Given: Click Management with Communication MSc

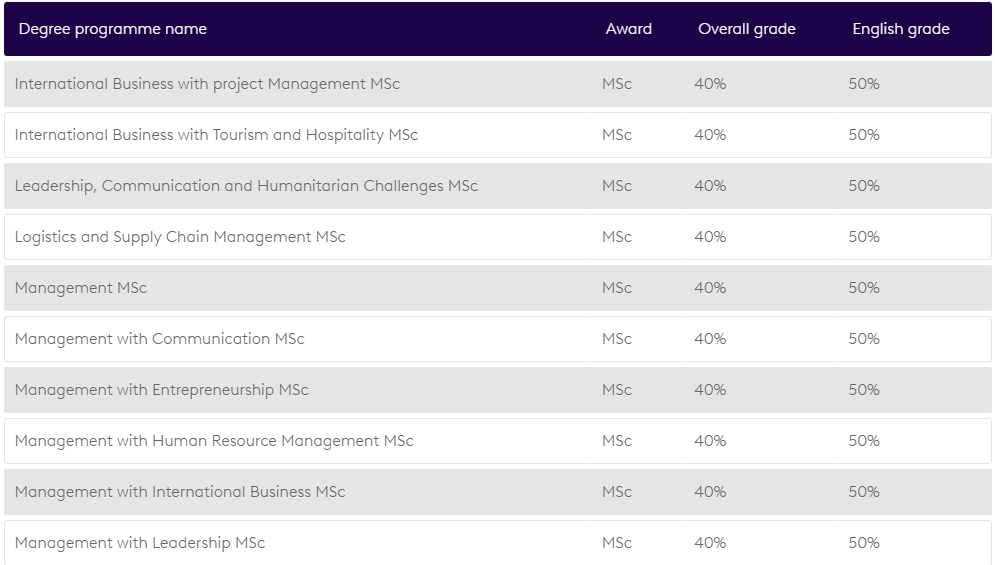Looking at the screenshot, I should click(x=159, y=339).
